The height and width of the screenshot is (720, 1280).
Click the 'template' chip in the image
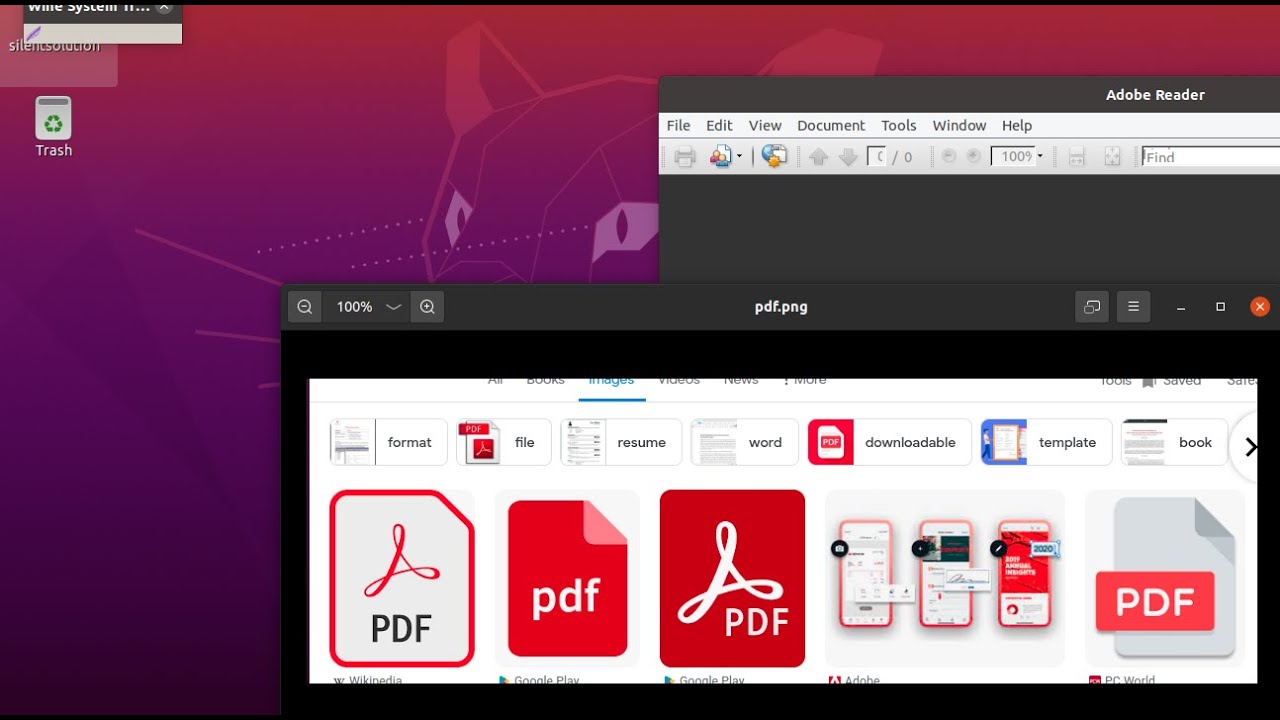tap(1047, 442)
